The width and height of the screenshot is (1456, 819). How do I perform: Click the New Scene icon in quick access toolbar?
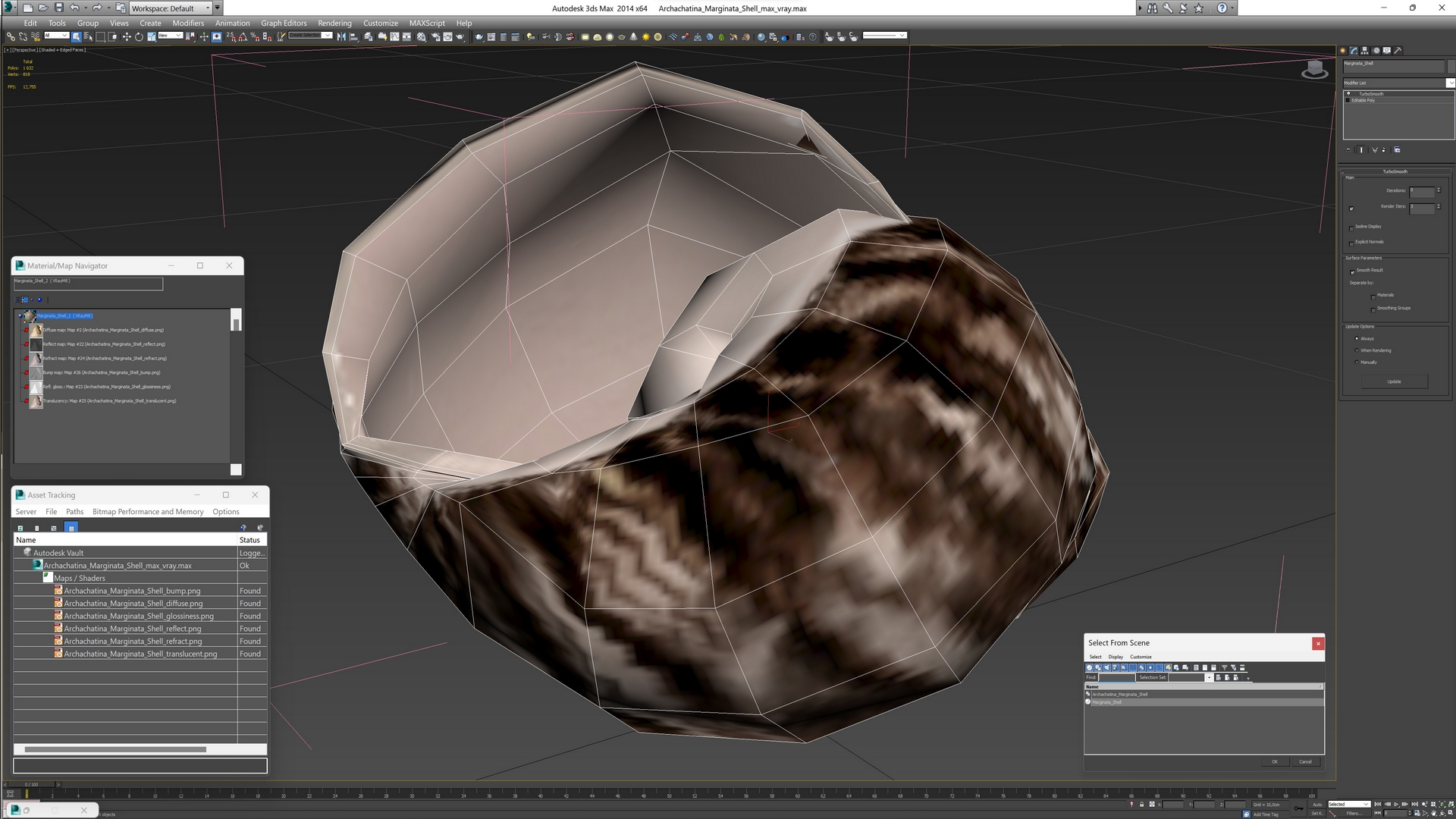[27, 8]
